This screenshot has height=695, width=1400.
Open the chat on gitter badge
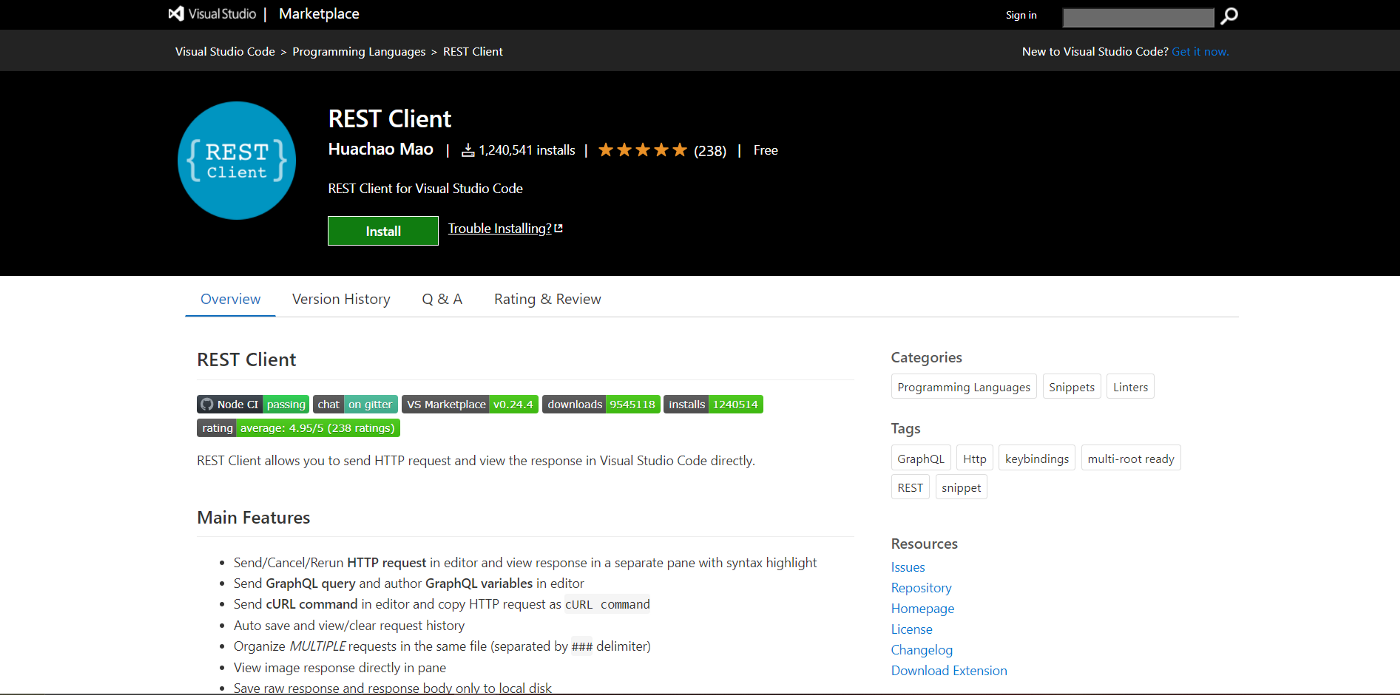(x=355, y=404)
